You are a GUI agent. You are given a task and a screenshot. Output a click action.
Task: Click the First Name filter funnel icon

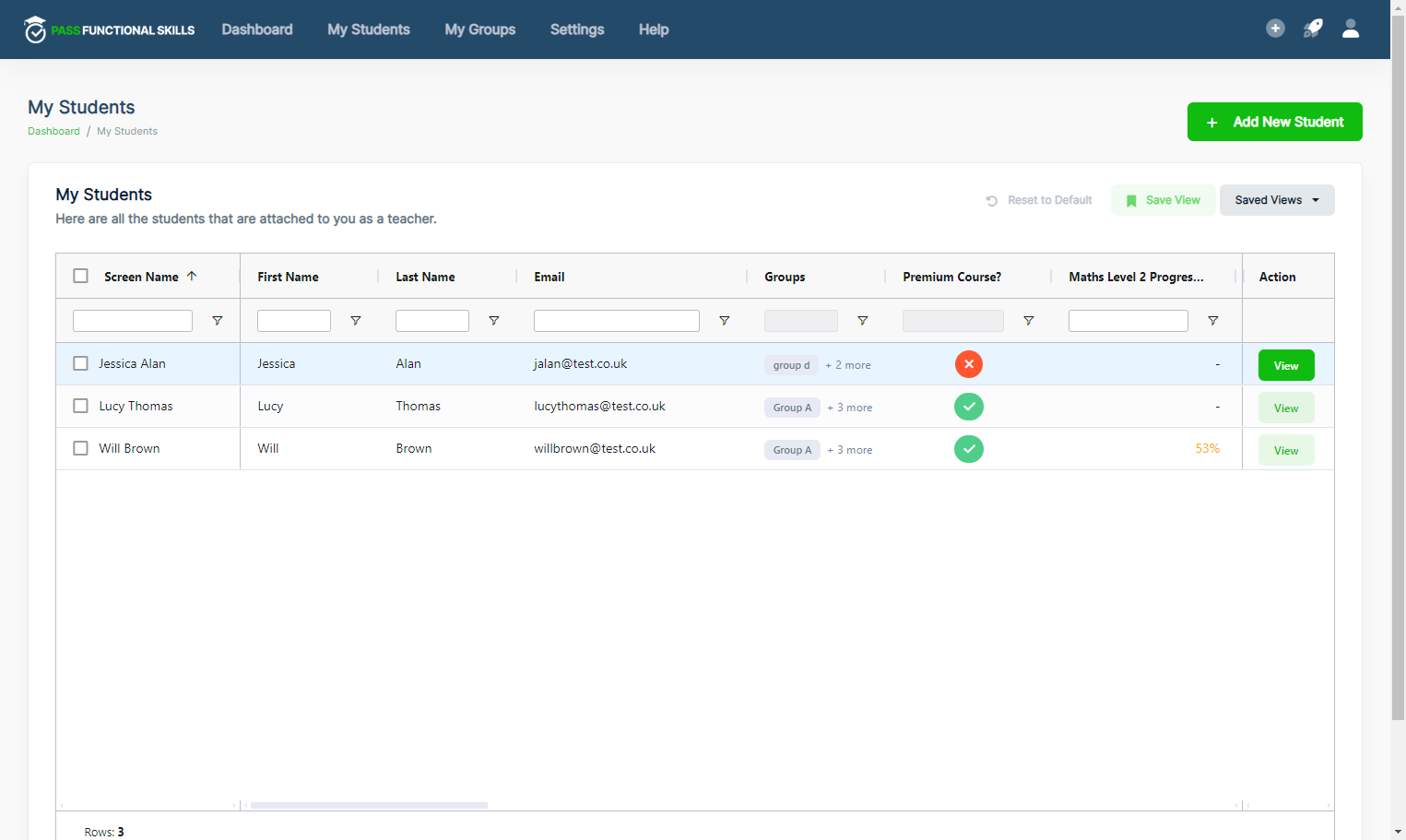click(356, 321)
